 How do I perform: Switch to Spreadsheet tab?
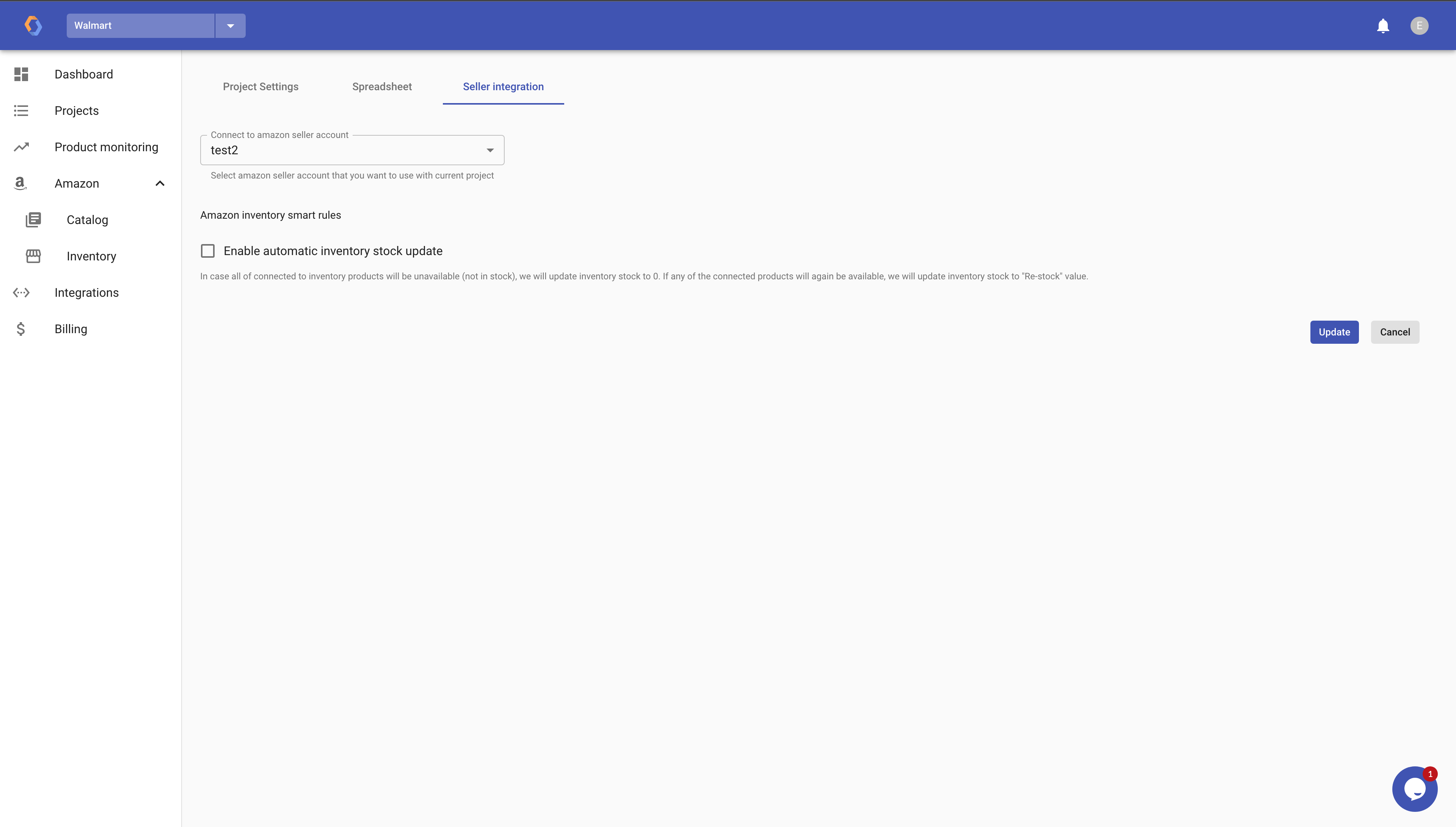point(382,87)
